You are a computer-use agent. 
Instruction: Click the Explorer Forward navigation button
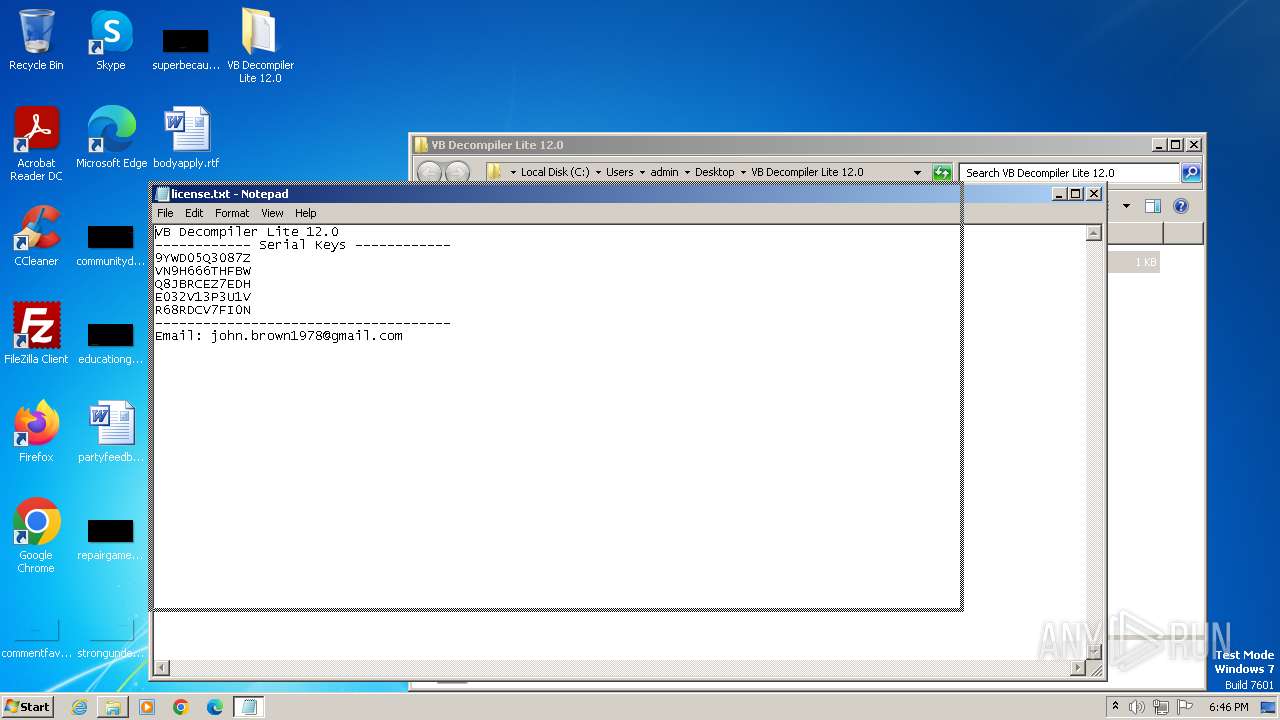[457, 172]
